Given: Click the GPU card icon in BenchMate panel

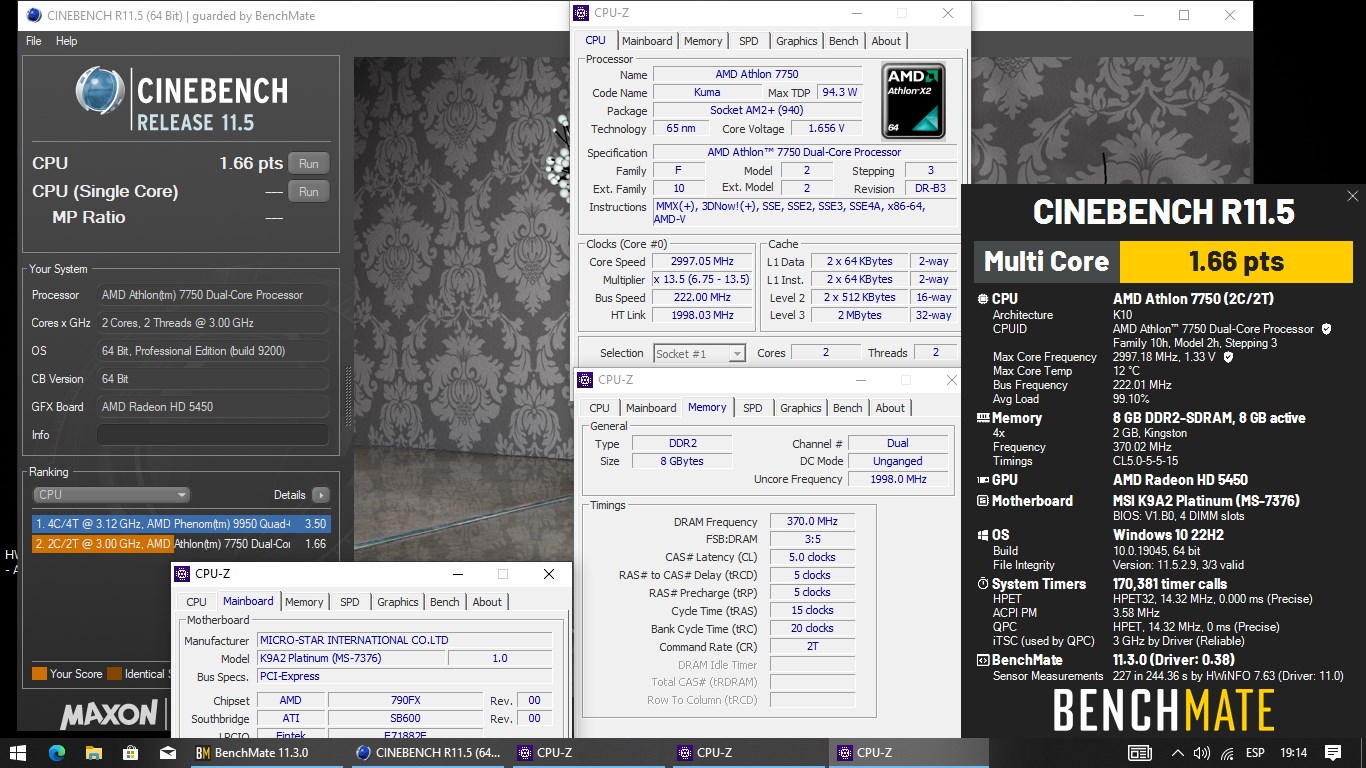Looking at the screenshot, I should (982, 480).
